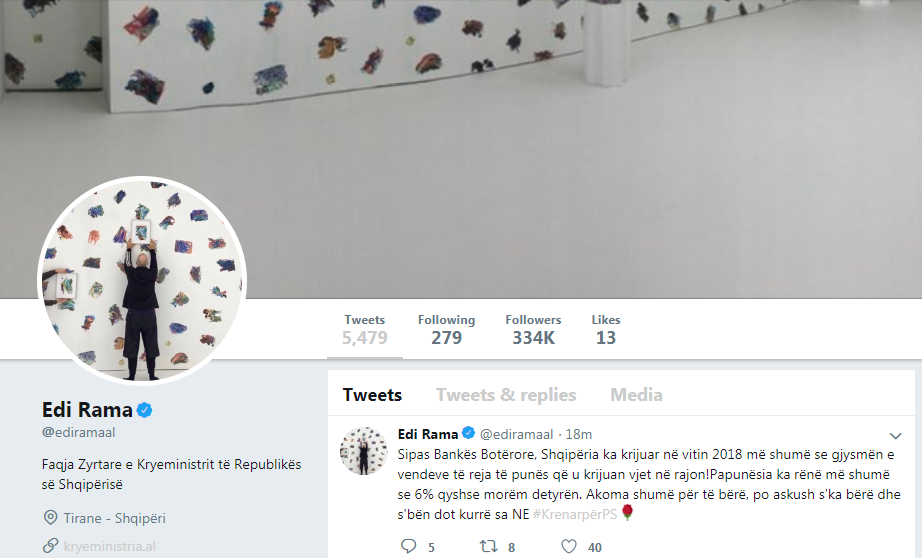Open the large circular profile photo
The image size is (922, 558).
pos(142,280)
